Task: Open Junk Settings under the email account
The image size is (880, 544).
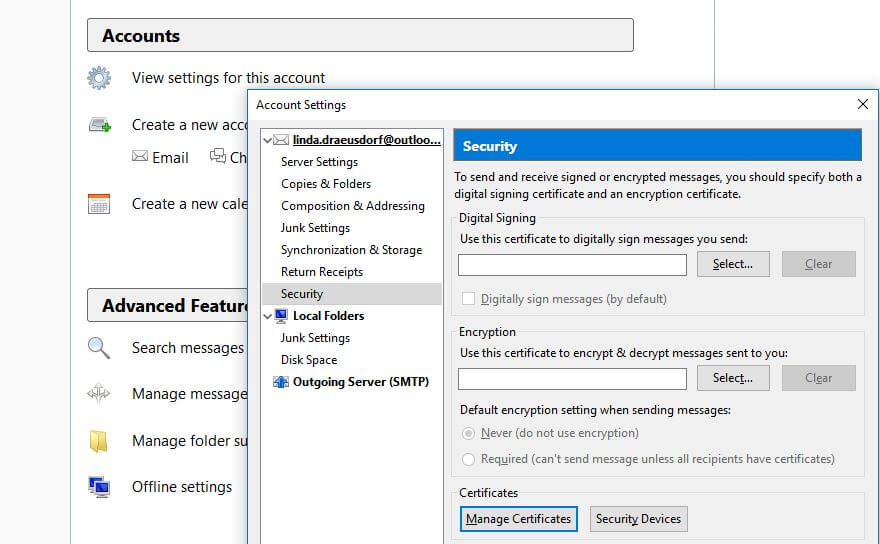Action: pos(315,228)
